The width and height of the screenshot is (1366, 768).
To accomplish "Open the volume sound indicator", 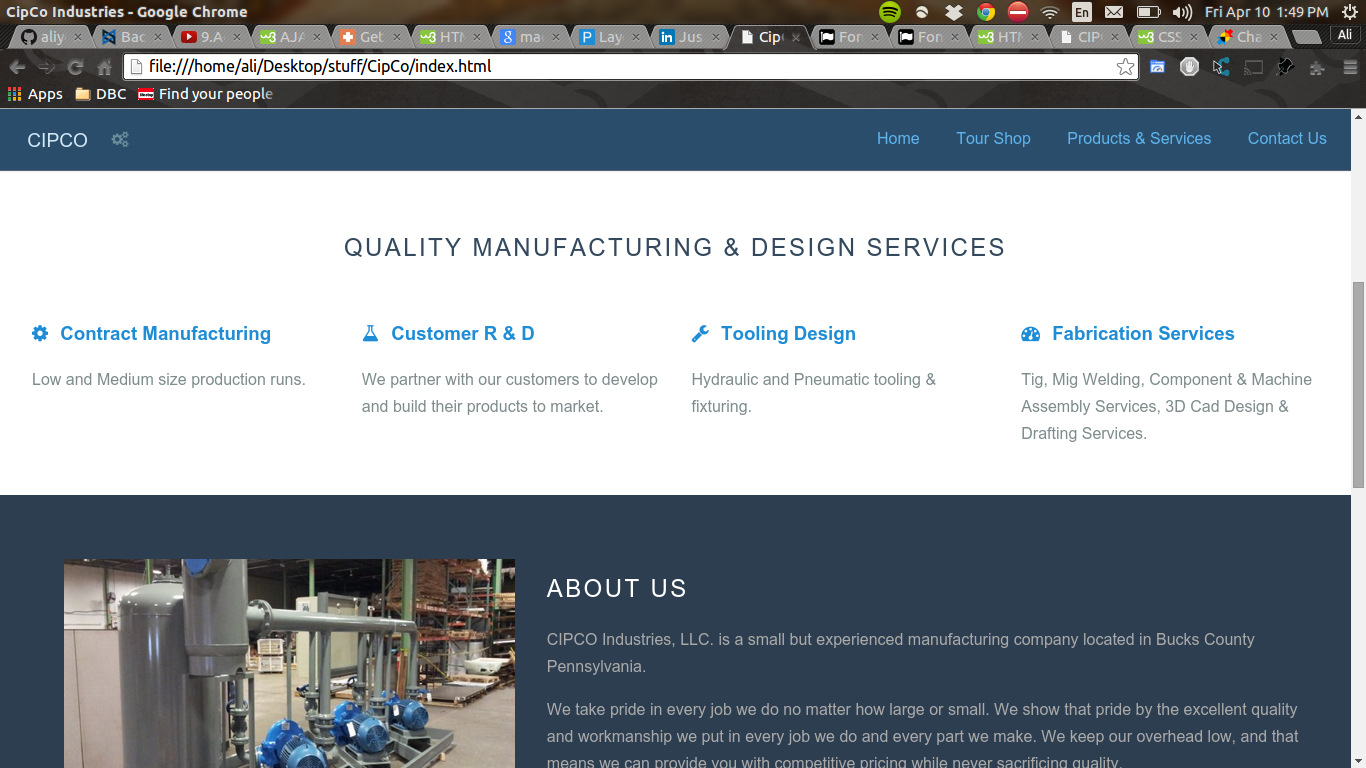I will coord(1182,12).
